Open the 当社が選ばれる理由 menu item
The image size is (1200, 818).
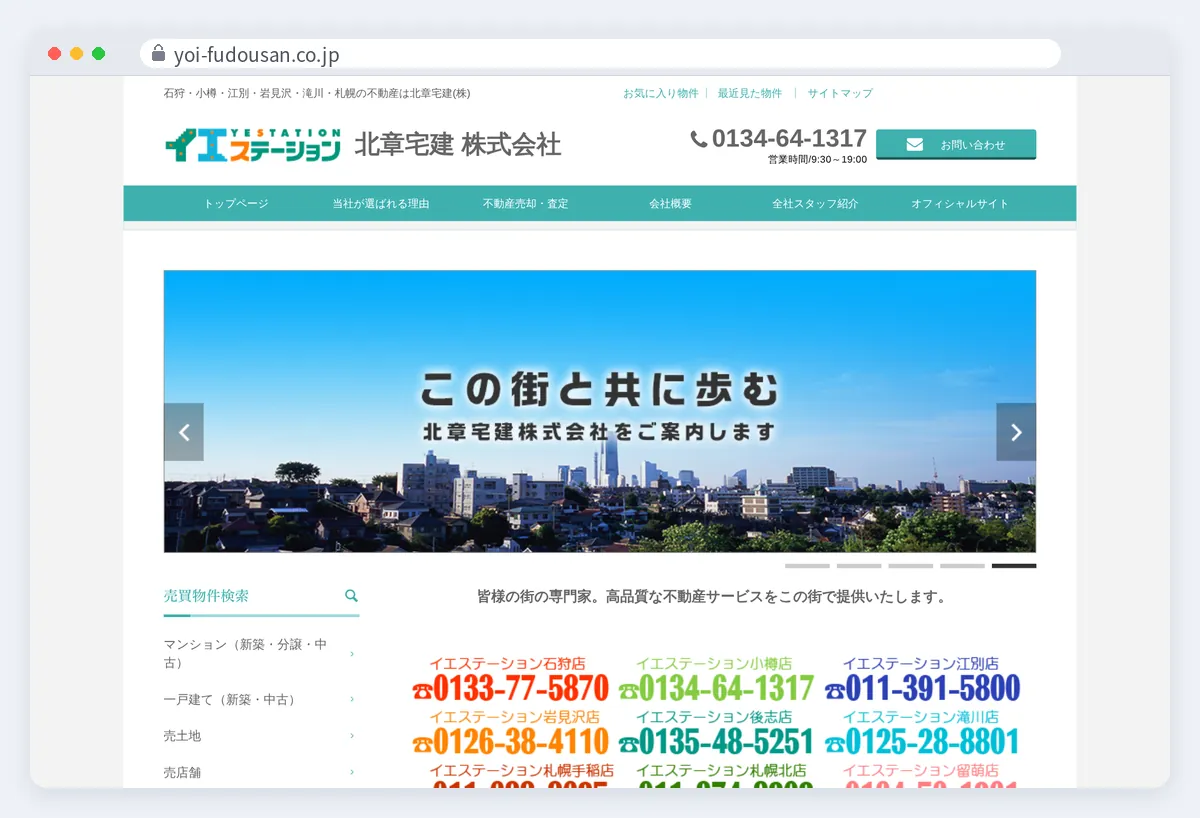[381, 203]
